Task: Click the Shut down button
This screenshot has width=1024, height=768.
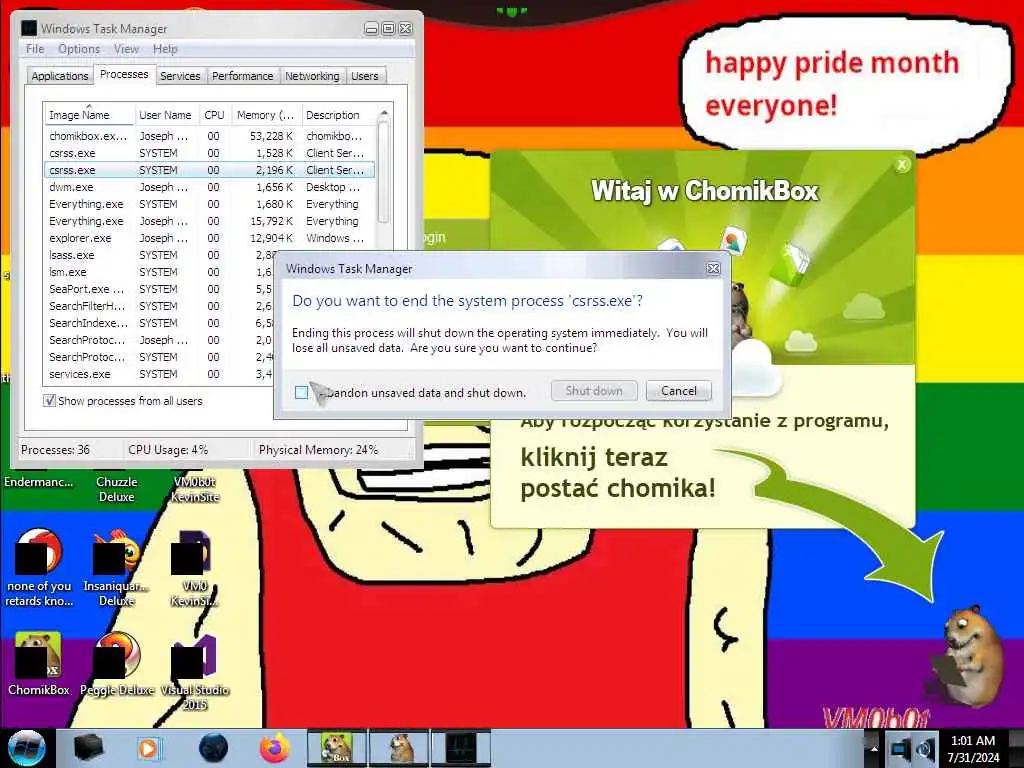Action: coord(594,391)
